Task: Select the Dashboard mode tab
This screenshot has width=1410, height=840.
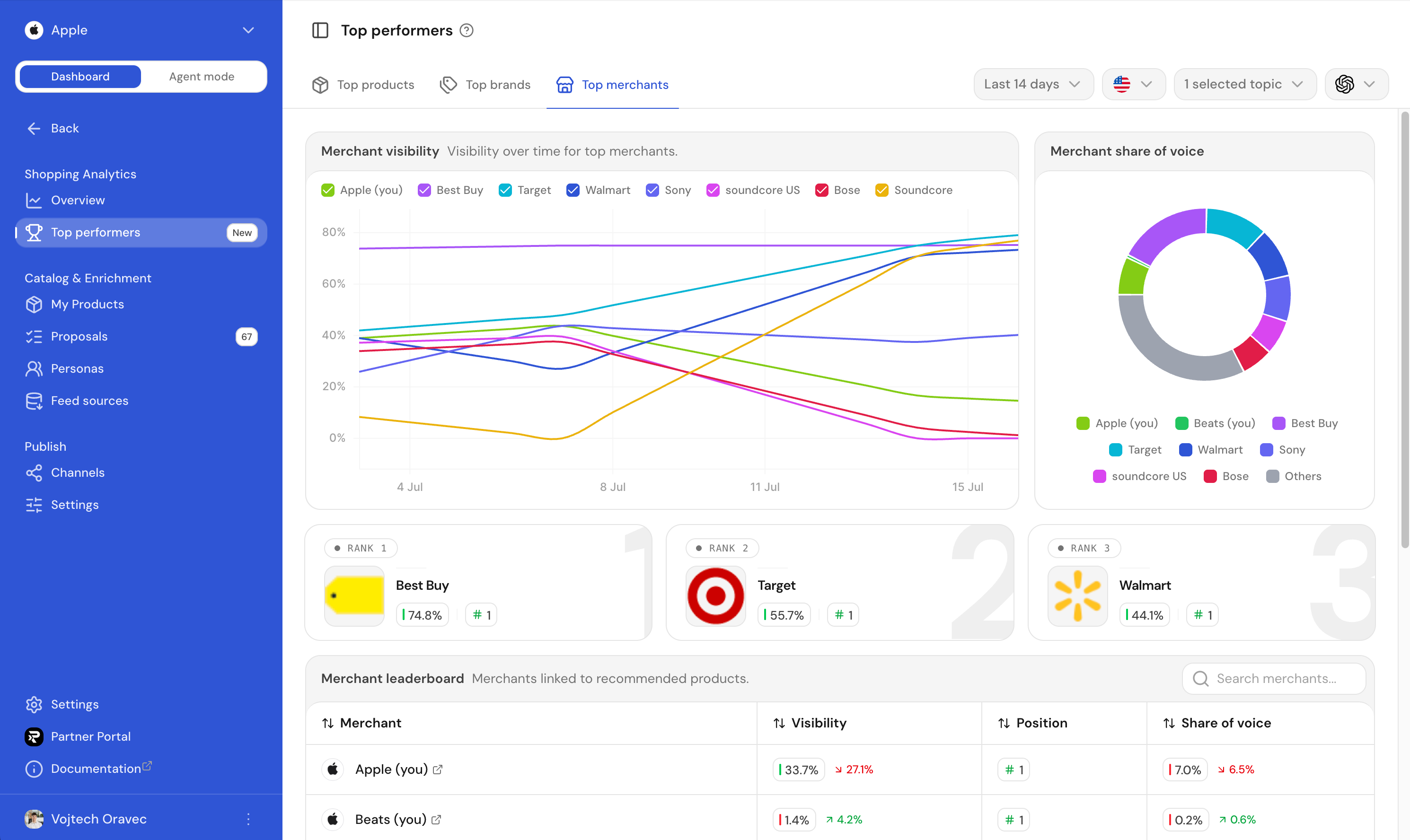Action: [80, 77]
